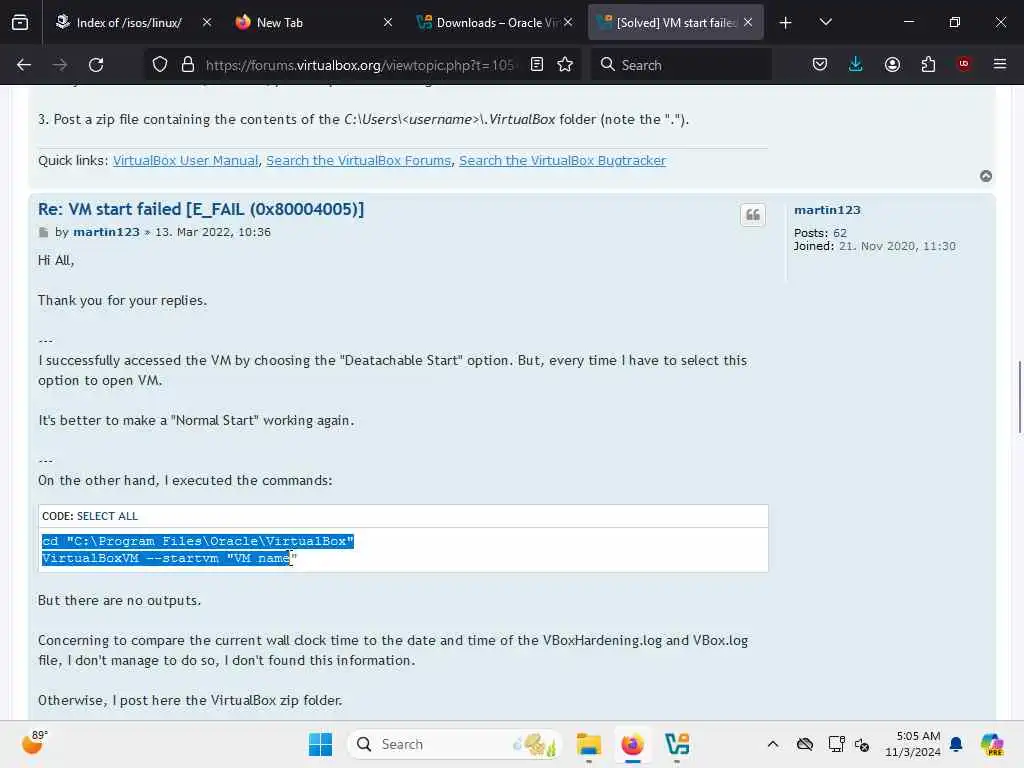Open Search the VirtualBox Forums link
The width and height of the screenshot is (1024, 768).
coord(359,161)
